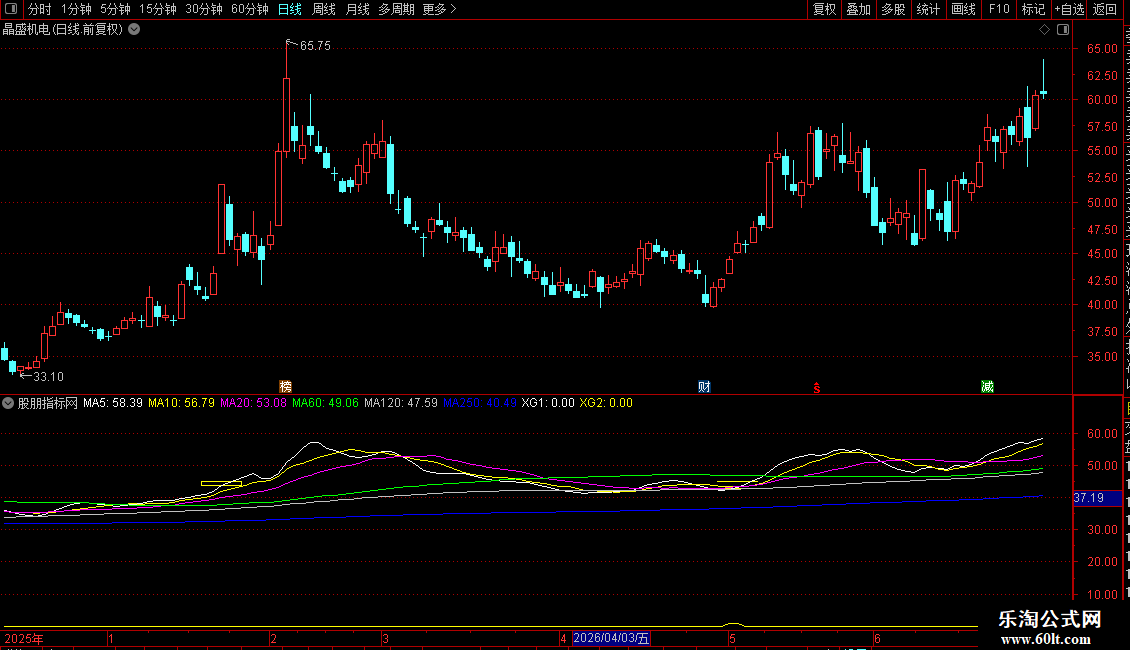Click the 45.00 label on the price axis

click(x=1102, y=254)
